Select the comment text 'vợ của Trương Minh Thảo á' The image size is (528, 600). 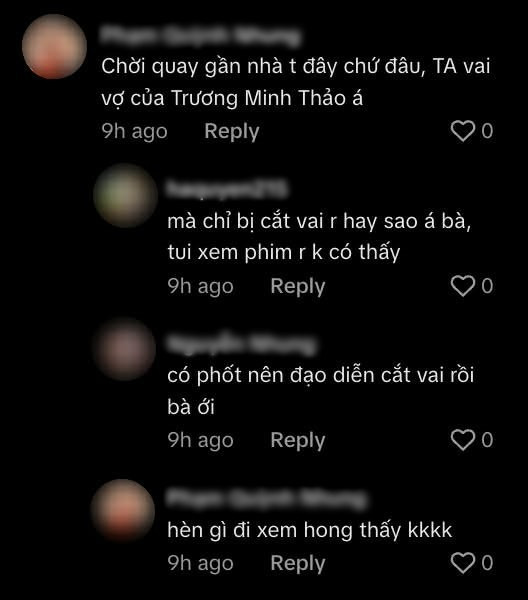232,98
